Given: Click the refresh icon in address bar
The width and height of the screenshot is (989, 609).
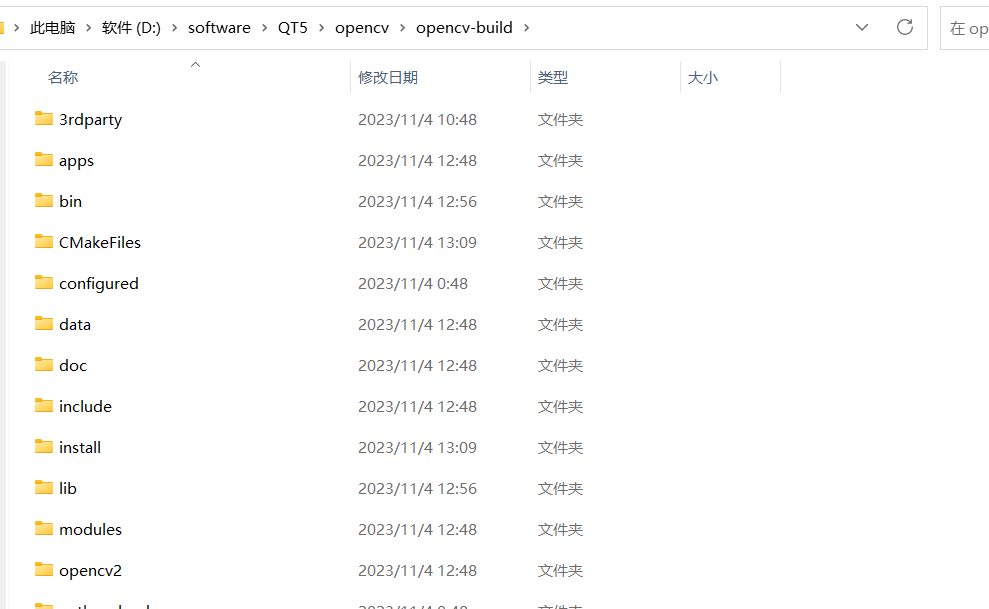Looking at the screenshot, I should (904, 27).
